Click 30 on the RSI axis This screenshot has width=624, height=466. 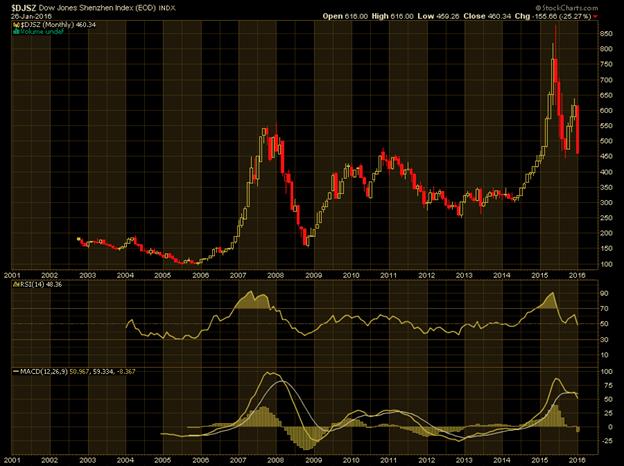coord(604,339)
